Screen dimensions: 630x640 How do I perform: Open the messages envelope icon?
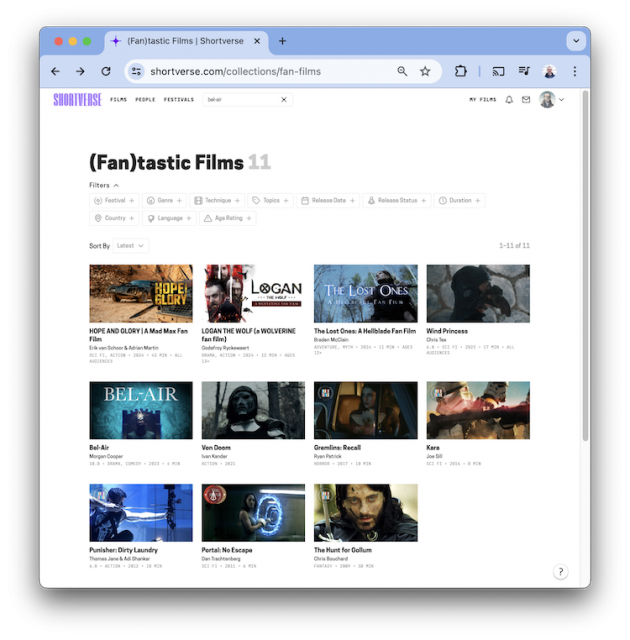coord(526,100)
